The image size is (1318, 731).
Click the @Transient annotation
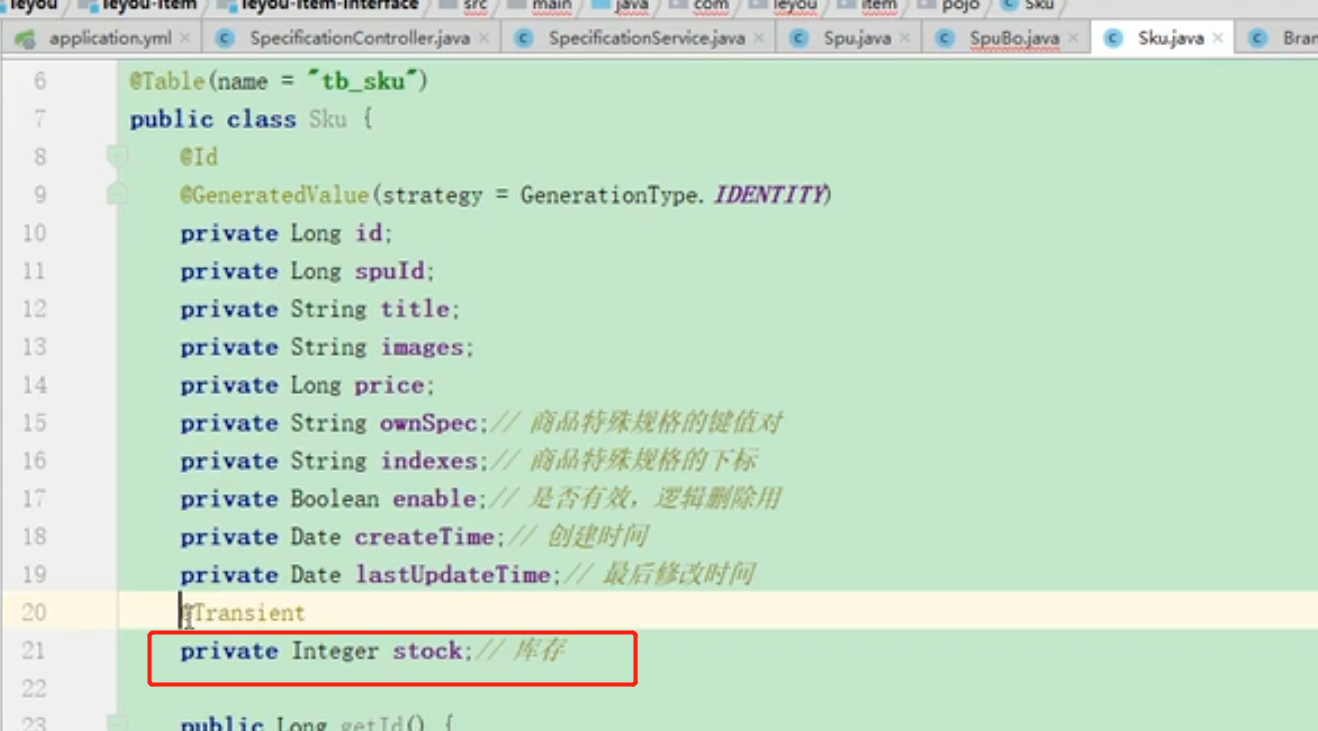pyautogui.click(x=243, y=613)
